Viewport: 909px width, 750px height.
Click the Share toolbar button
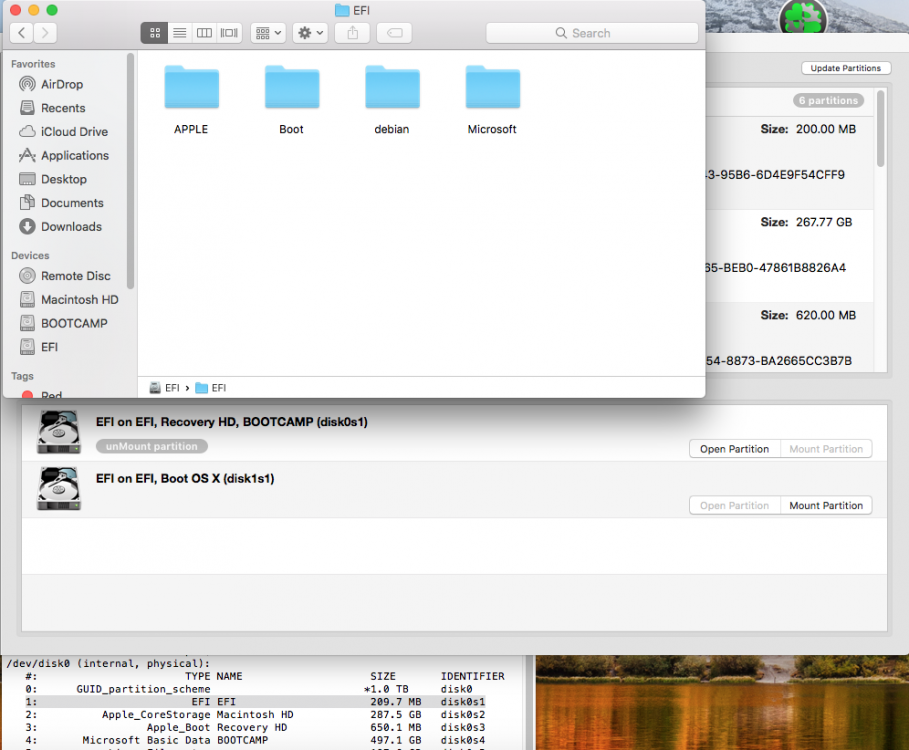(x=352, y=33)
